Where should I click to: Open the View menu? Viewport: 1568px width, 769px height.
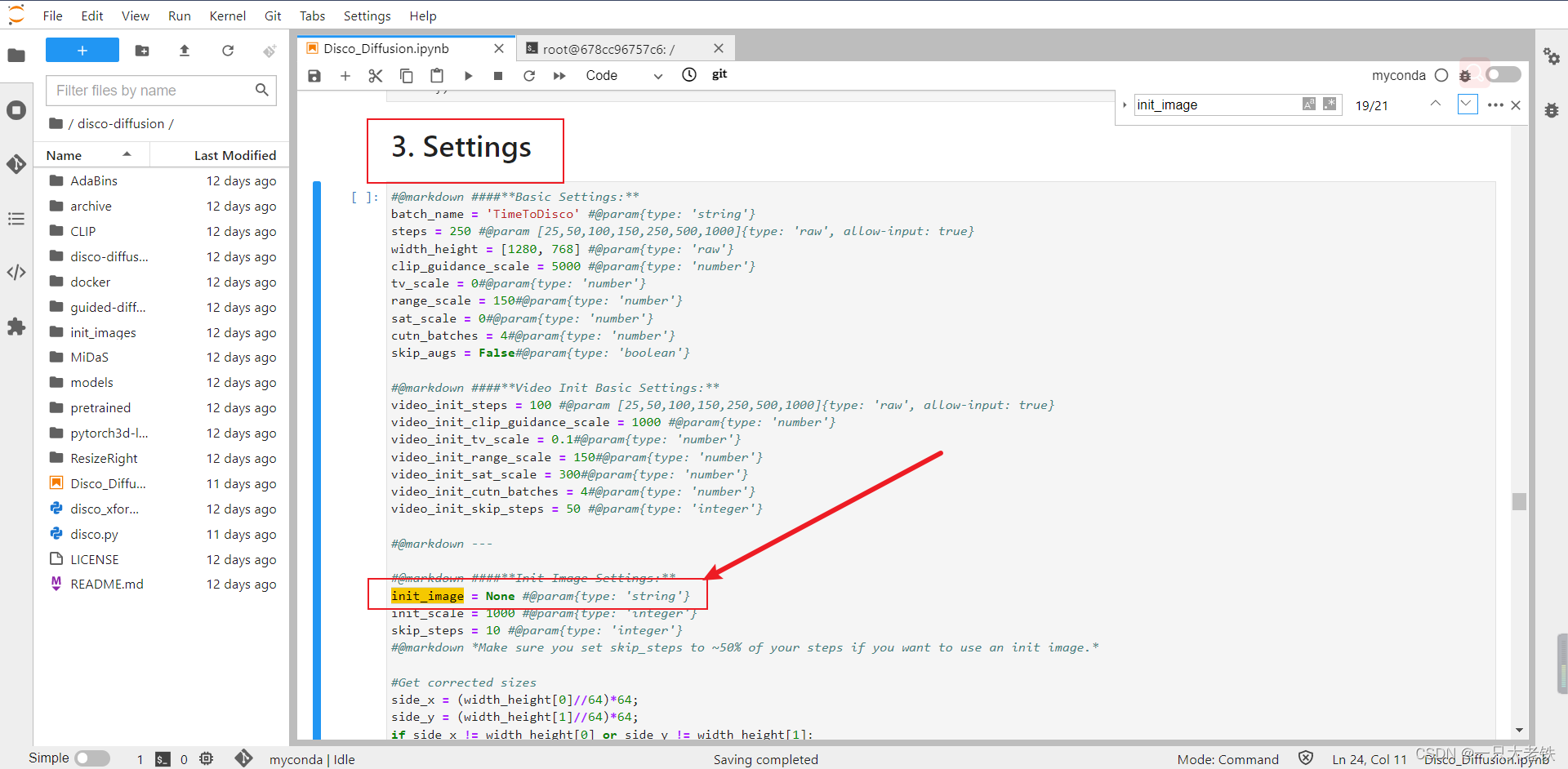(136, 16)
